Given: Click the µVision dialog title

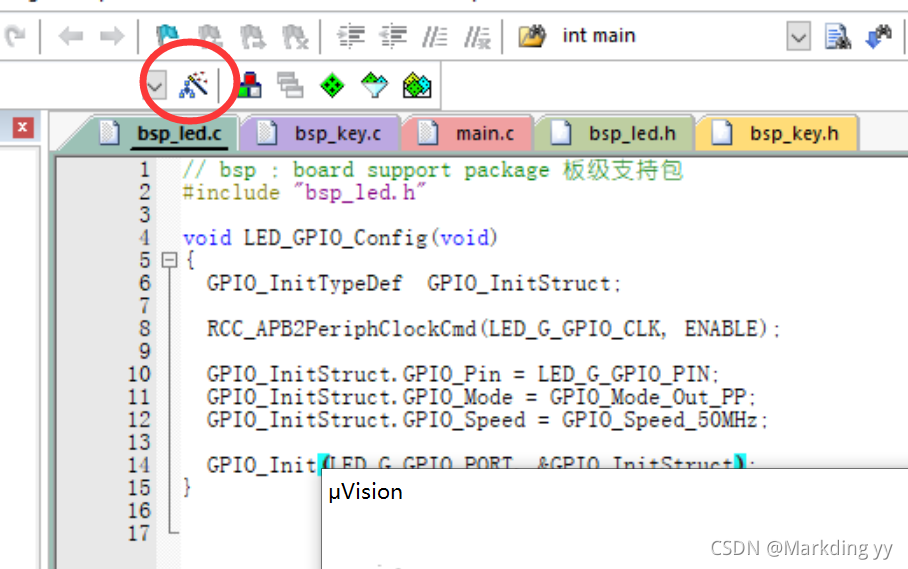Looking at the screenshot, I should coord(365,492).
